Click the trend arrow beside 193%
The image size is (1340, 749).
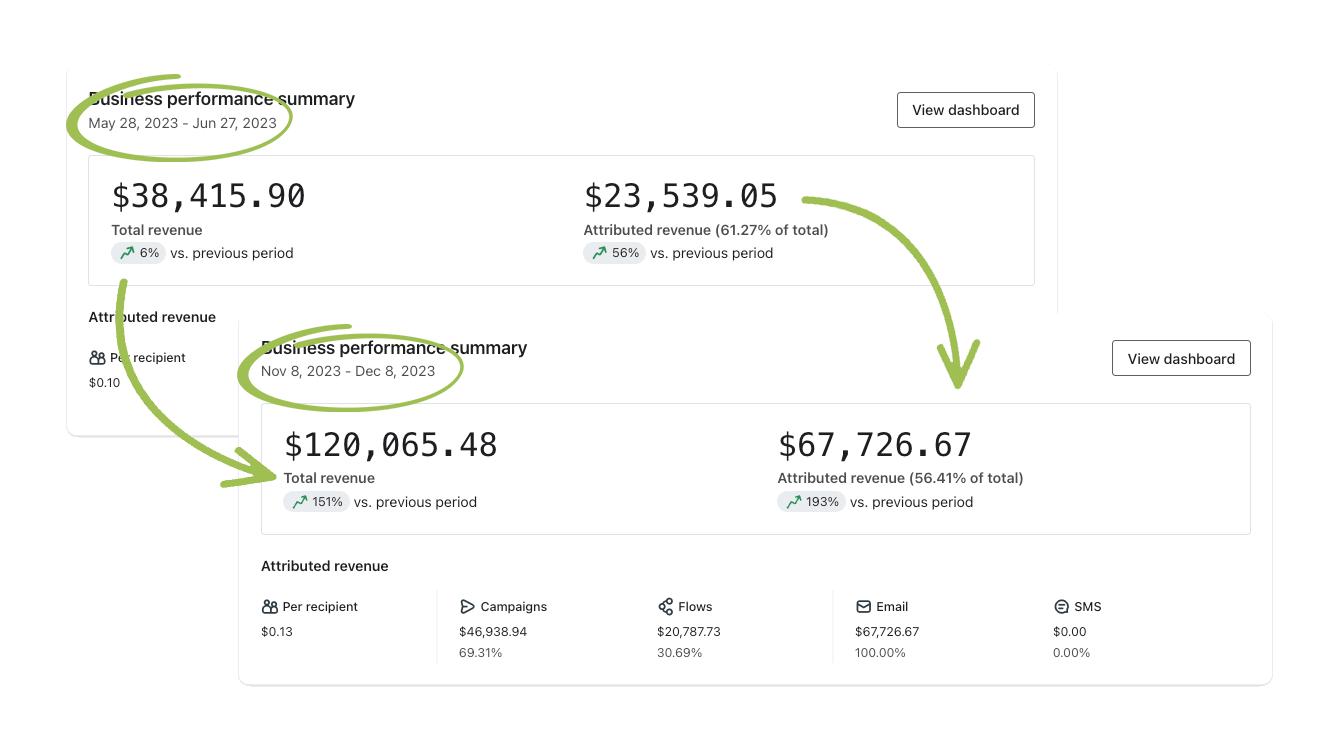point(794,502)
